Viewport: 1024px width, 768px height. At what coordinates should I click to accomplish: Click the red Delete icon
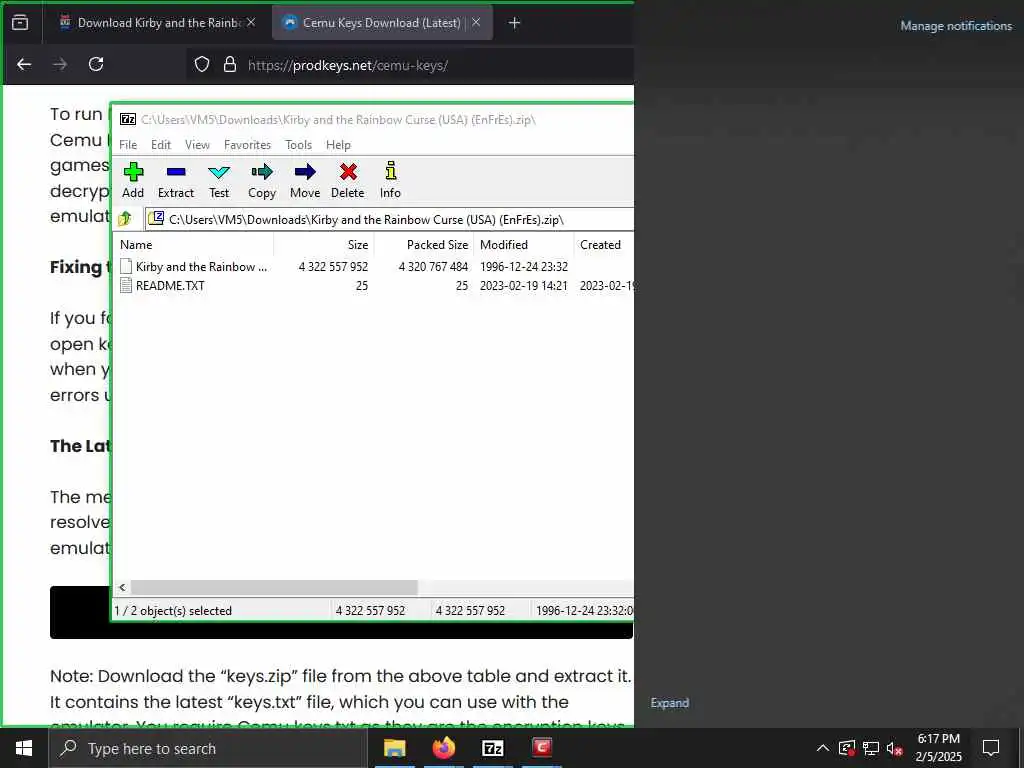pyautogui.click(x=347, y=180)
